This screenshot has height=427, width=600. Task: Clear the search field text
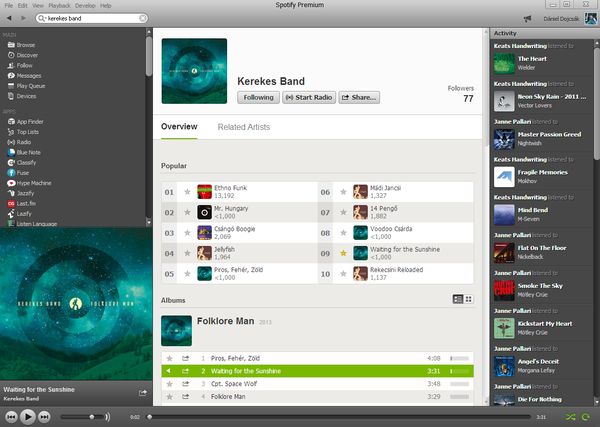[x=142, y=18]
